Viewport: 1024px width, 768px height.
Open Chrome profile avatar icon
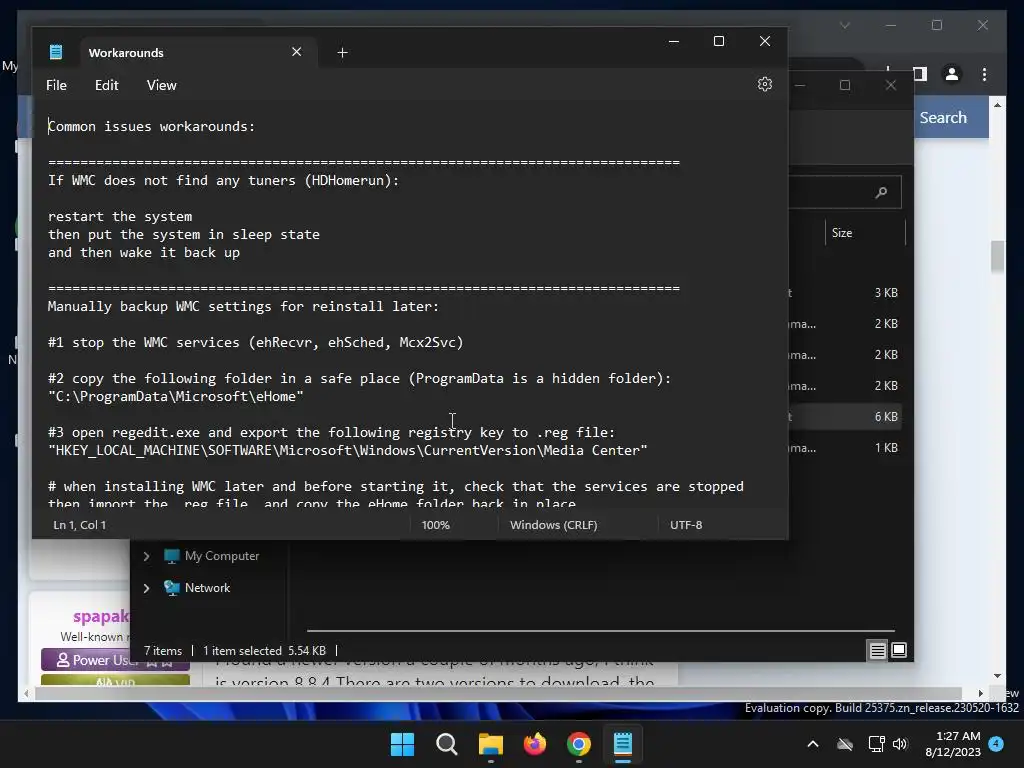952,74
